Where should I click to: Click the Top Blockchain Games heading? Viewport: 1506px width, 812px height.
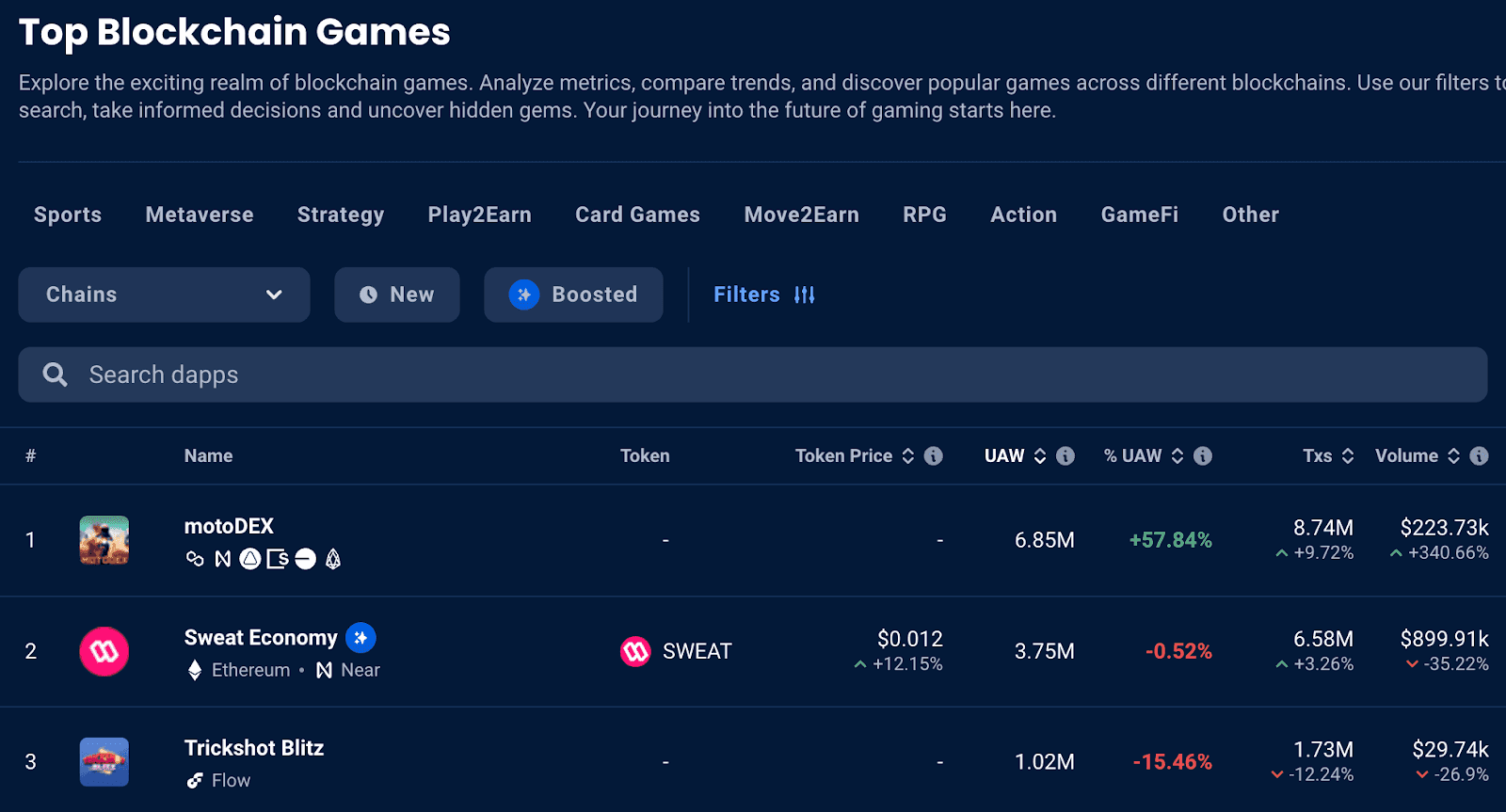coord(234,32)
